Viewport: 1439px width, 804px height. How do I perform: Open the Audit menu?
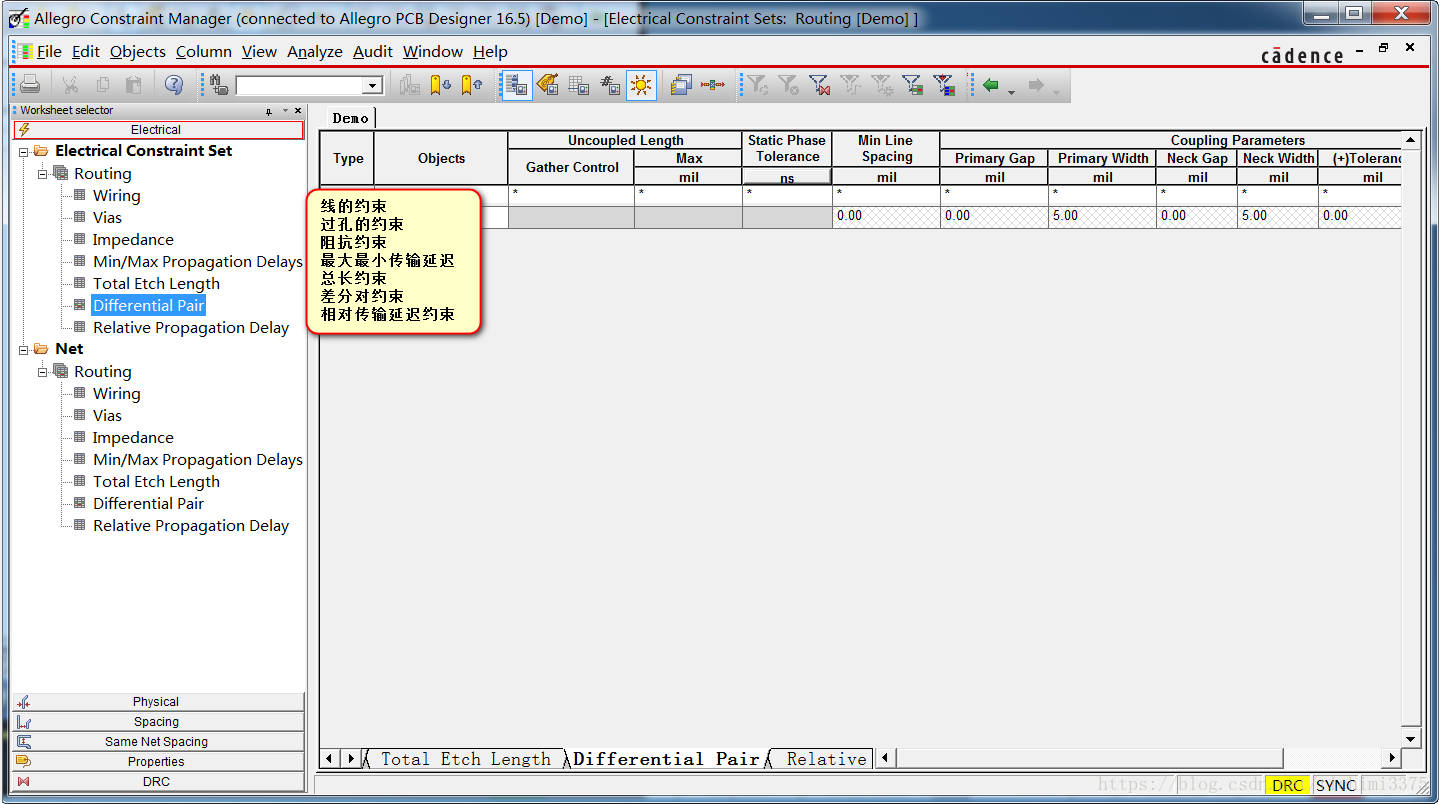[x=373, y=52]
